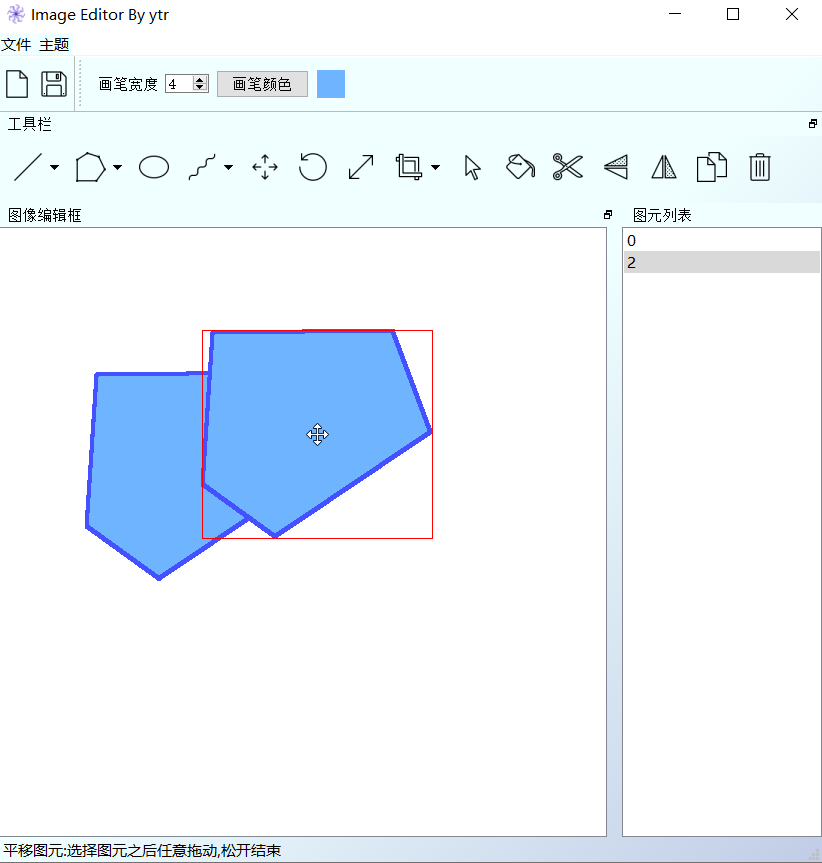The height and width of the screenshot is (863, 822).
Task: Activate the translate/move primitive tool
Action: pos(265,167)
